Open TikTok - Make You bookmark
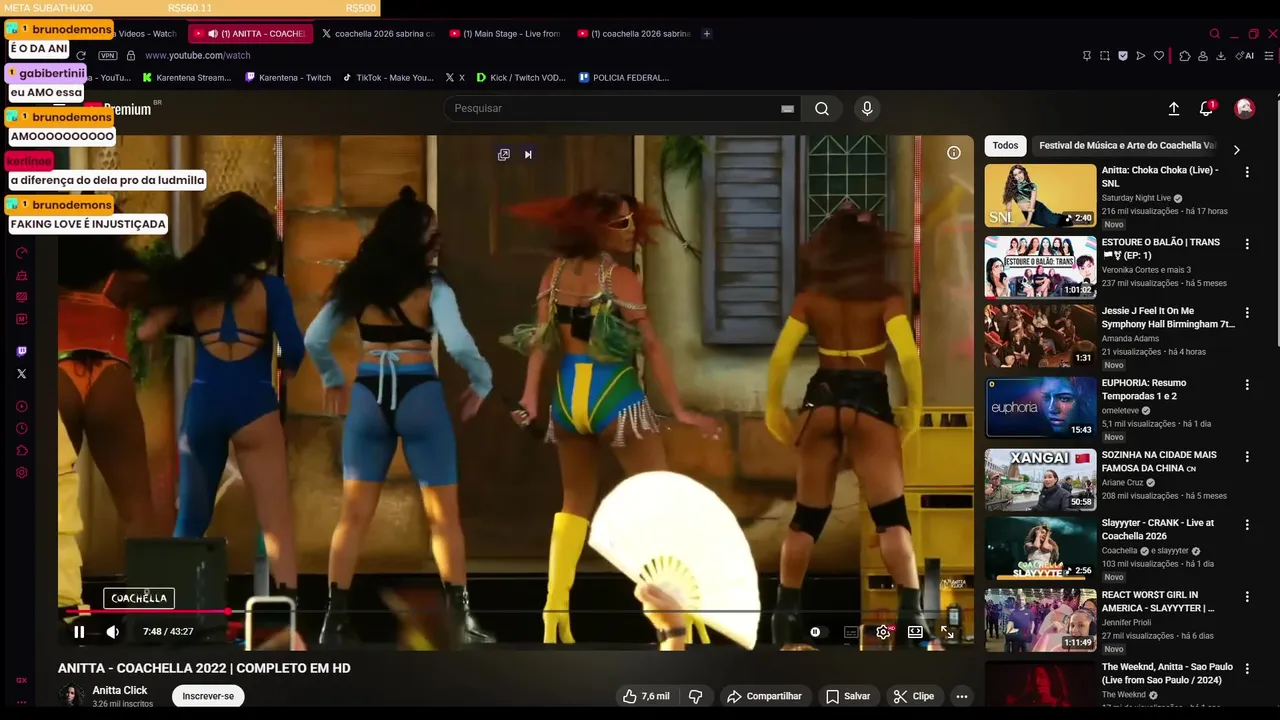The image size is (1280, 720). (388, 77)
